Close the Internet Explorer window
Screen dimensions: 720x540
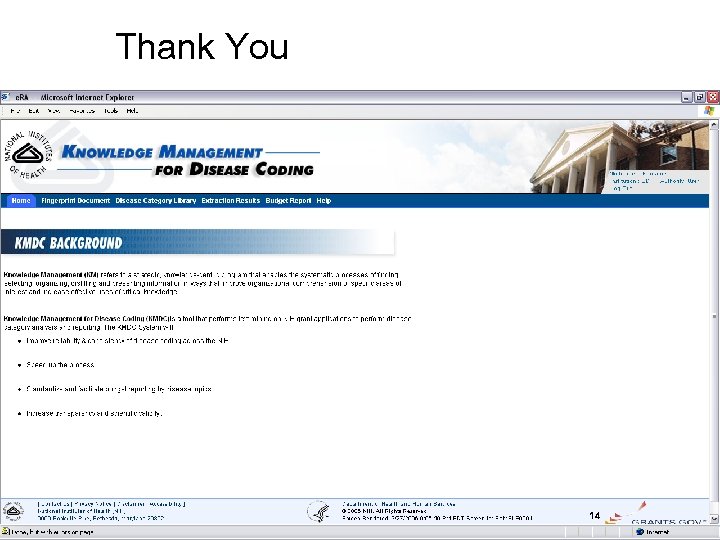click(x=713, y=97)
